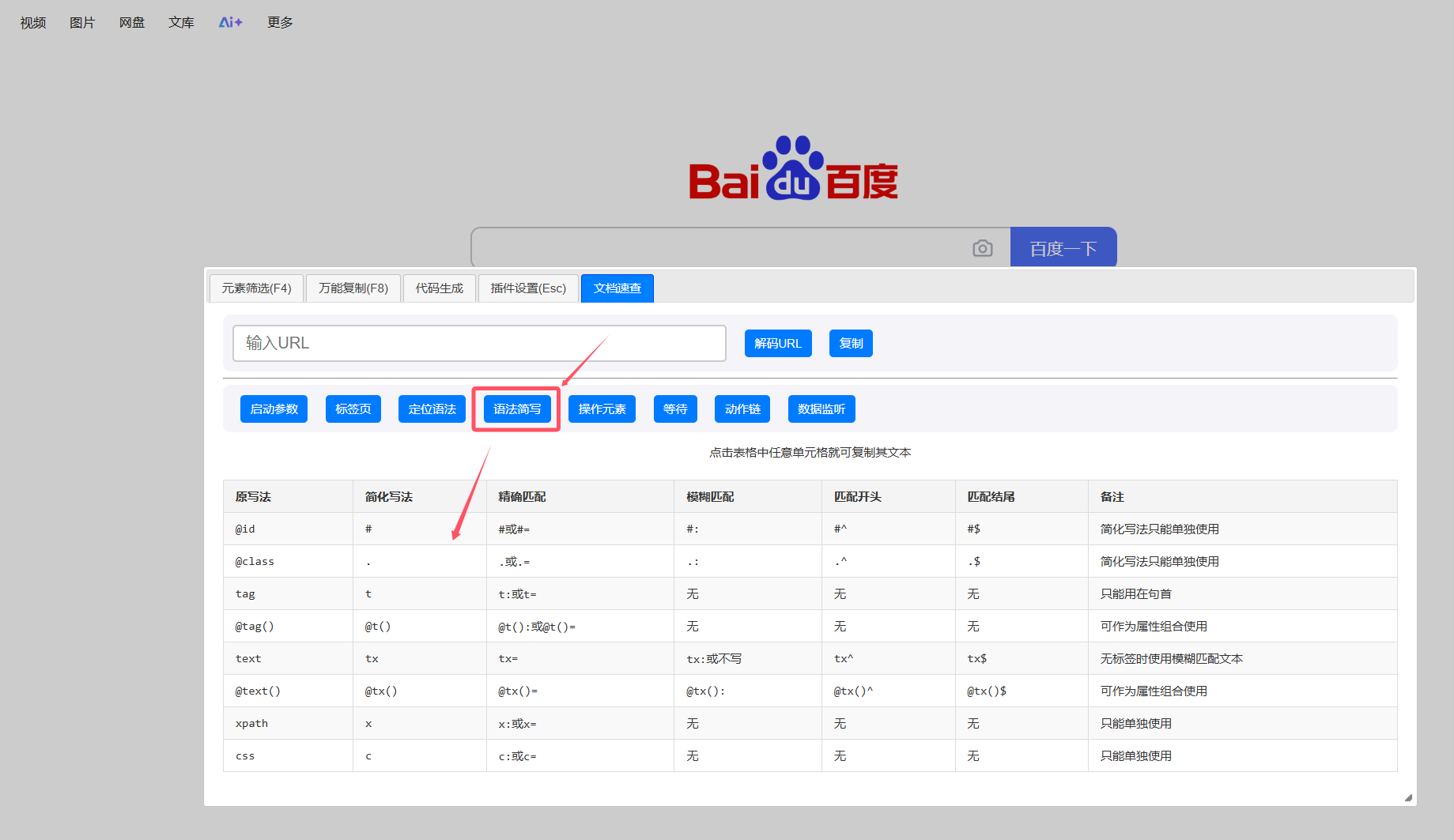Copy the @tag() cell text

pyautogui.click(x=288, y=626)
